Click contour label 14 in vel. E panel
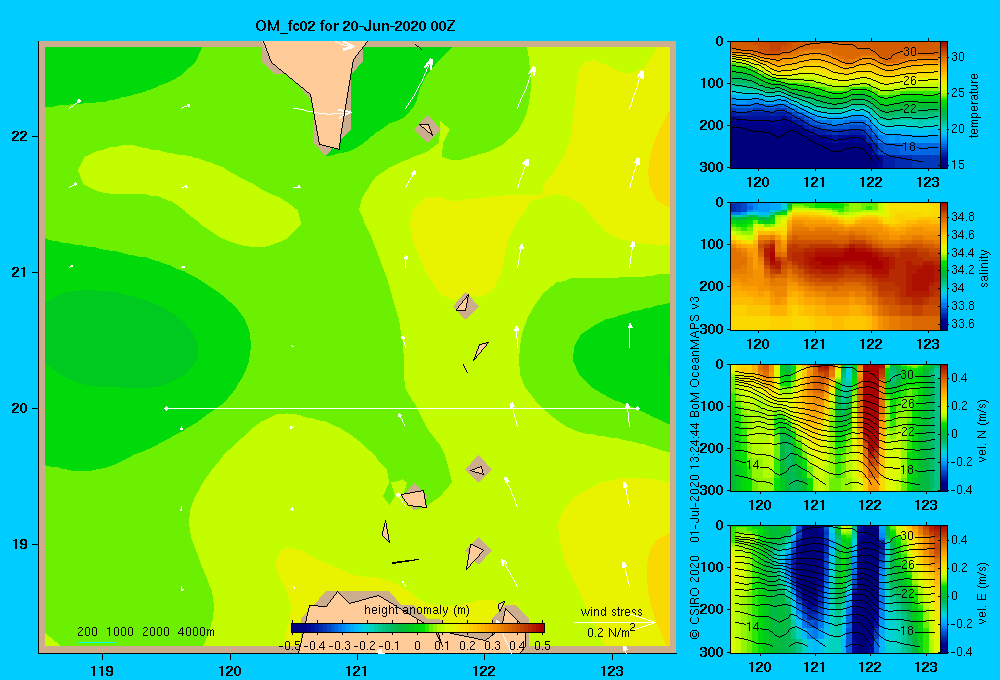 point(753,626)
